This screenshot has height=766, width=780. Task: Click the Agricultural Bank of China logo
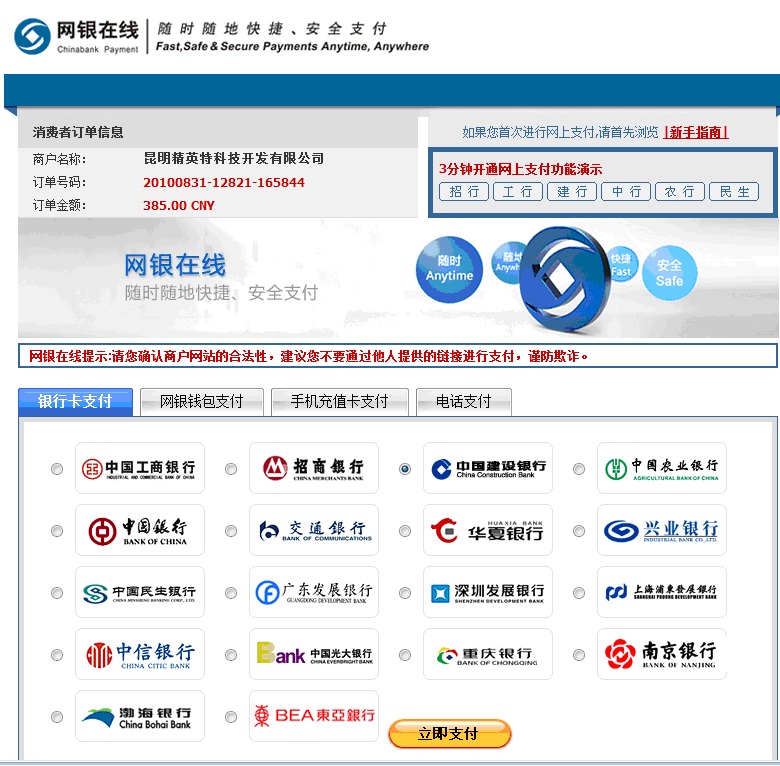pos(662,468)
